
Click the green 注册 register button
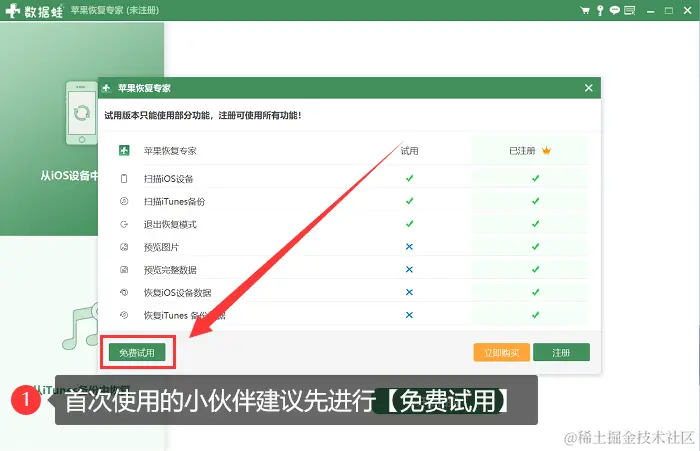(x=561, y=352)
